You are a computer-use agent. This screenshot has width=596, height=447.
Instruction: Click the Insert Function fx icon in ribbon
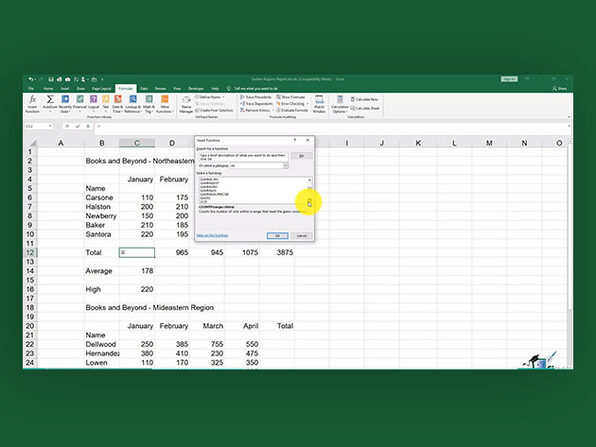point(32,103)
